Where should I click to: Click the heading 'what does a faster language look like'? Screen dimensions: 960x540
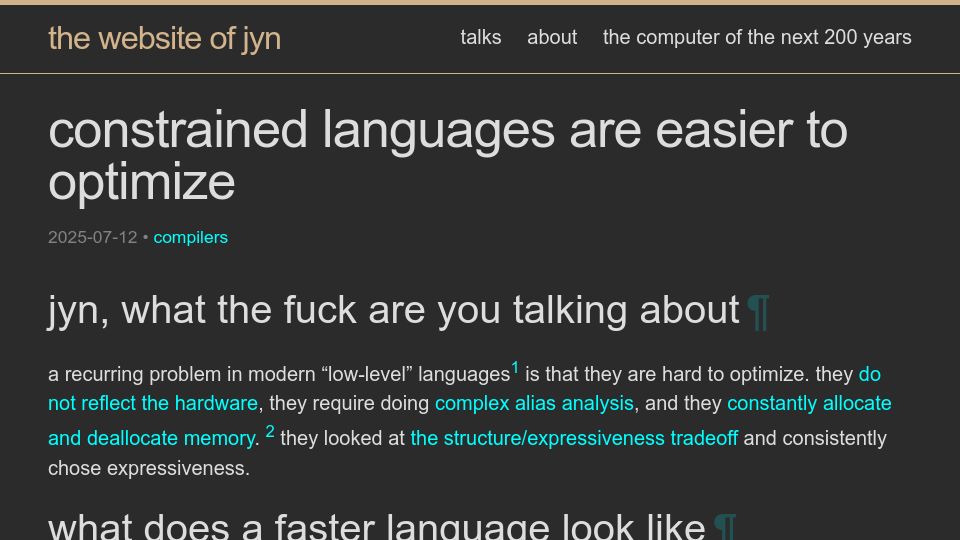[x=377, y=527]
